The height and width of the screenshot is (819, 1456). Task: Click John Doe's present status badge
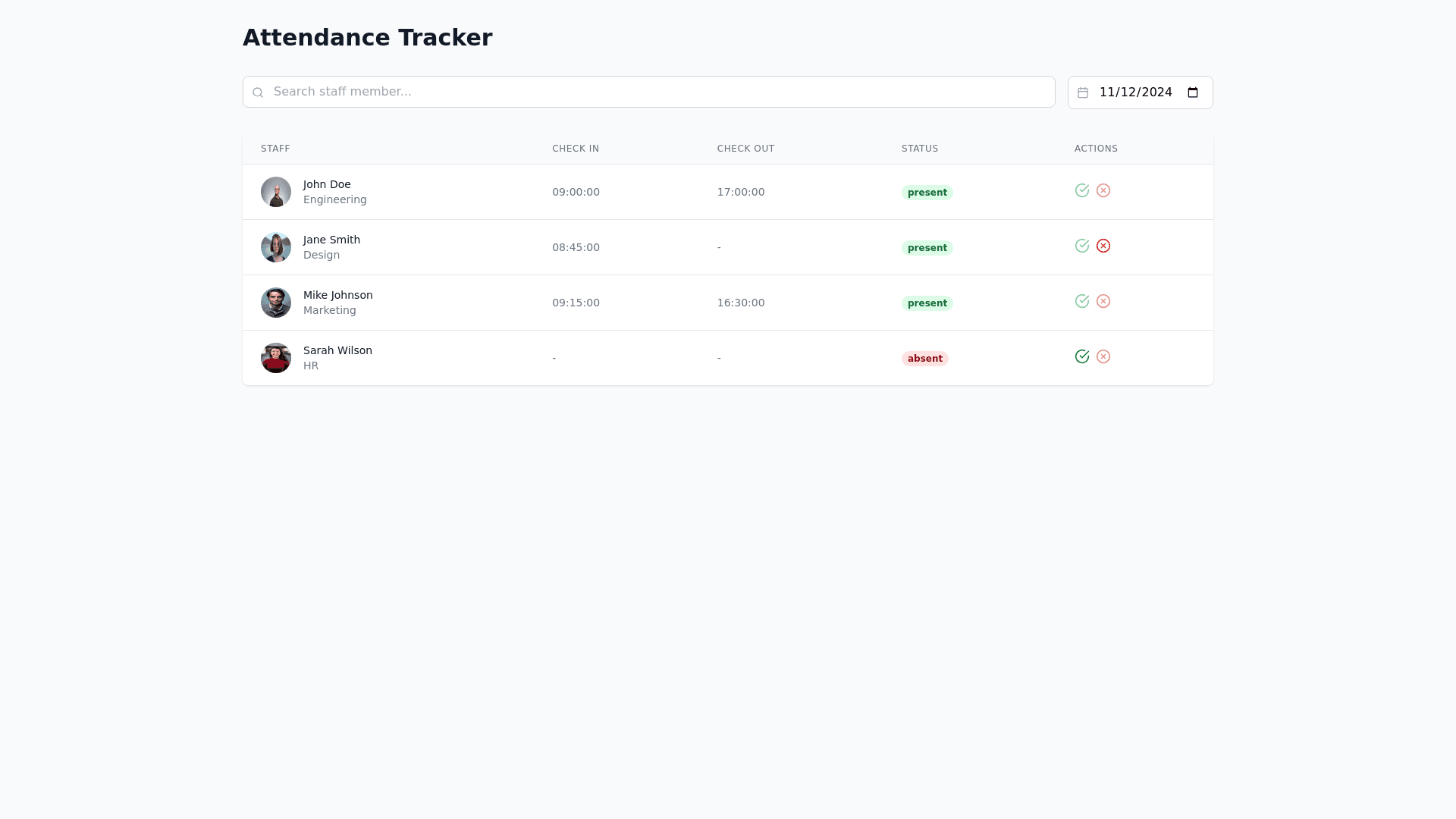tap(927, 193)
